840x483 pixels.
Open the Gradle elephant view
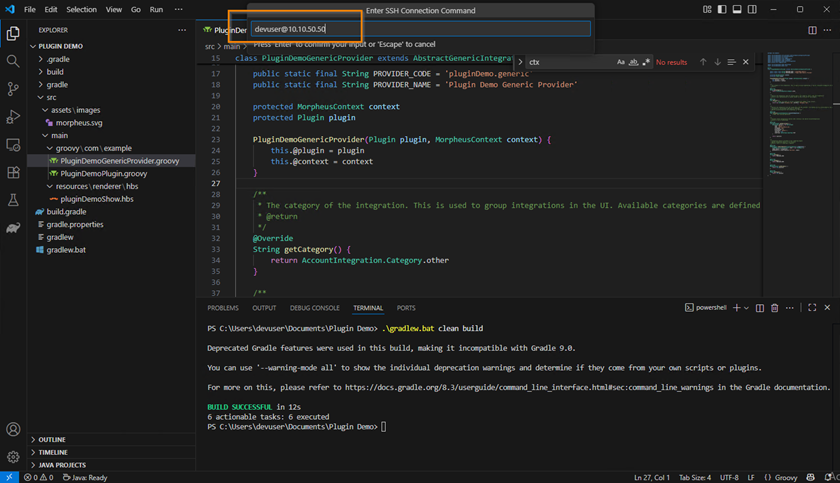pos(13,228)
